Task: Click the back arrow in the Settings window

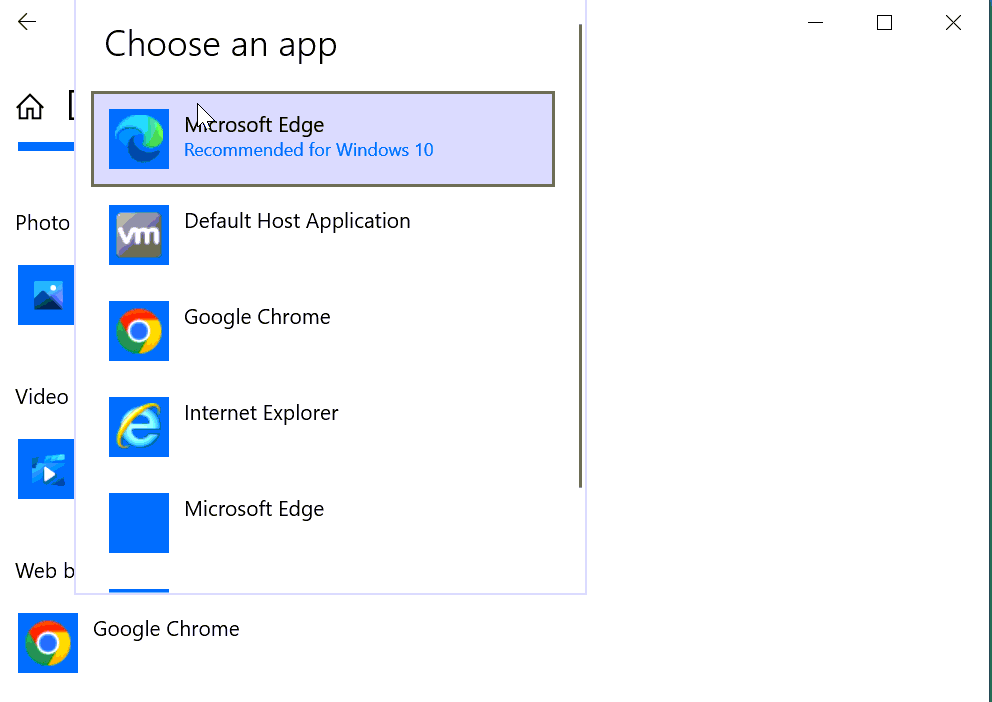Action: (27, 22)
